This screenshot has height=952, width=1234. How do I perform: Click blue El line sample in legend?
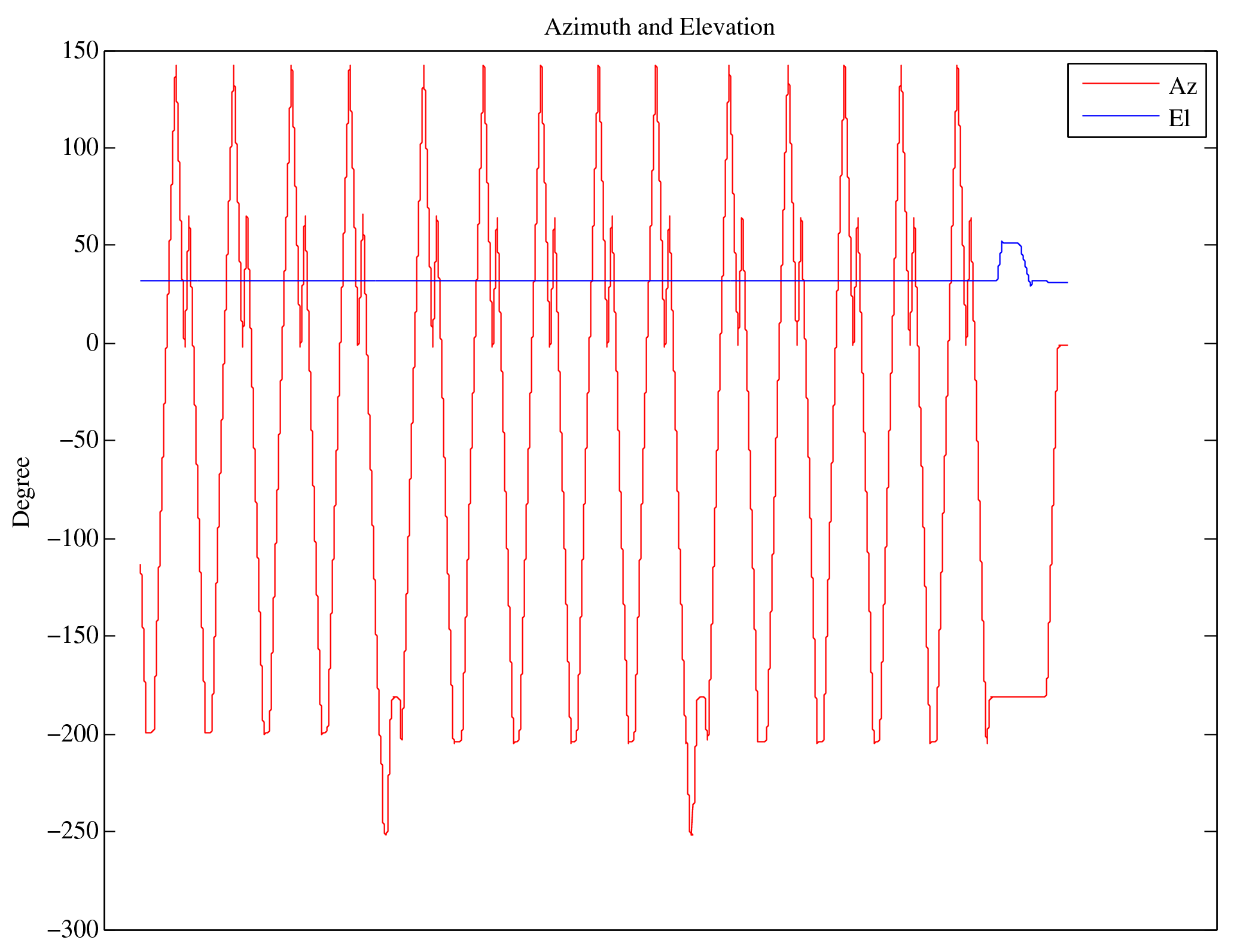(x=1120, y=115)
